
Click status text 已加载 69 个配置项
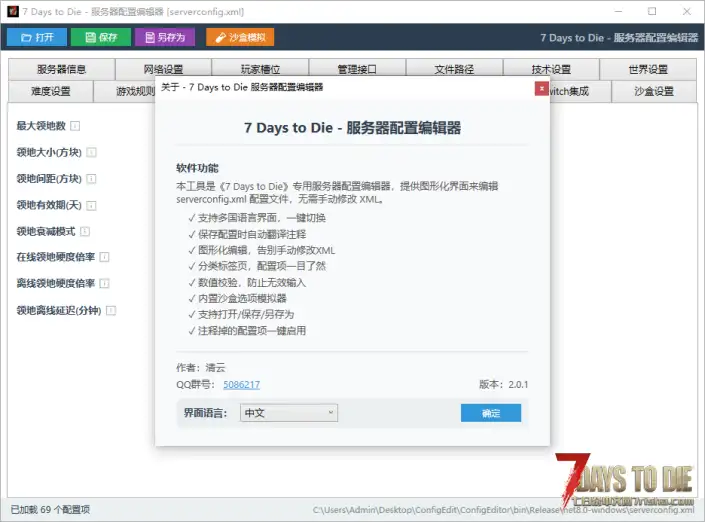pos(50,509)
